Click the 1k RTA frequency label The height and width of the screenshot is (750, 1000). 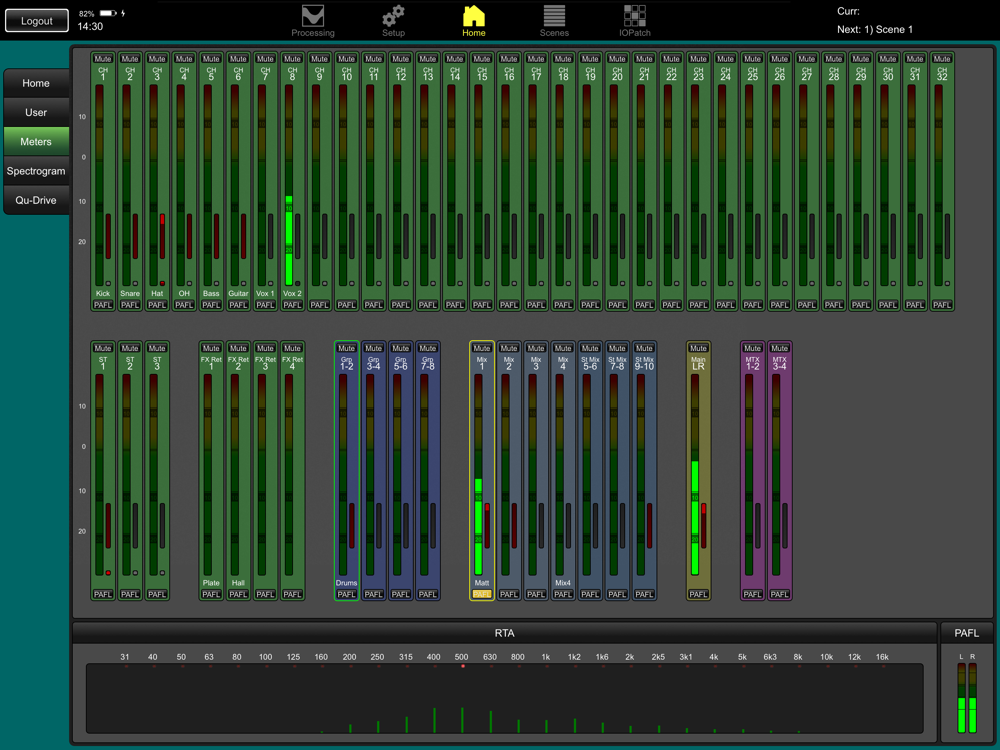pyautogui.click(x=546, y=657)
